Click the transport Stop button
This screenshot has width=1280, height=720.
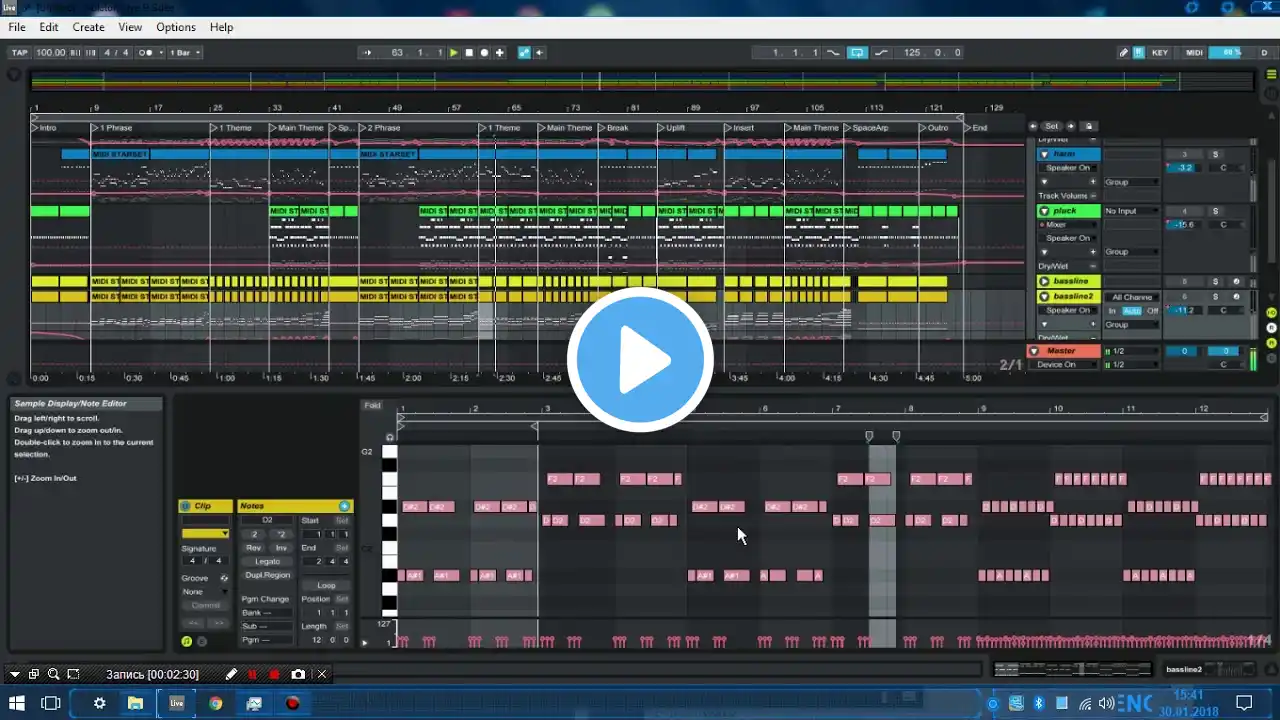[x=469, y=53]
